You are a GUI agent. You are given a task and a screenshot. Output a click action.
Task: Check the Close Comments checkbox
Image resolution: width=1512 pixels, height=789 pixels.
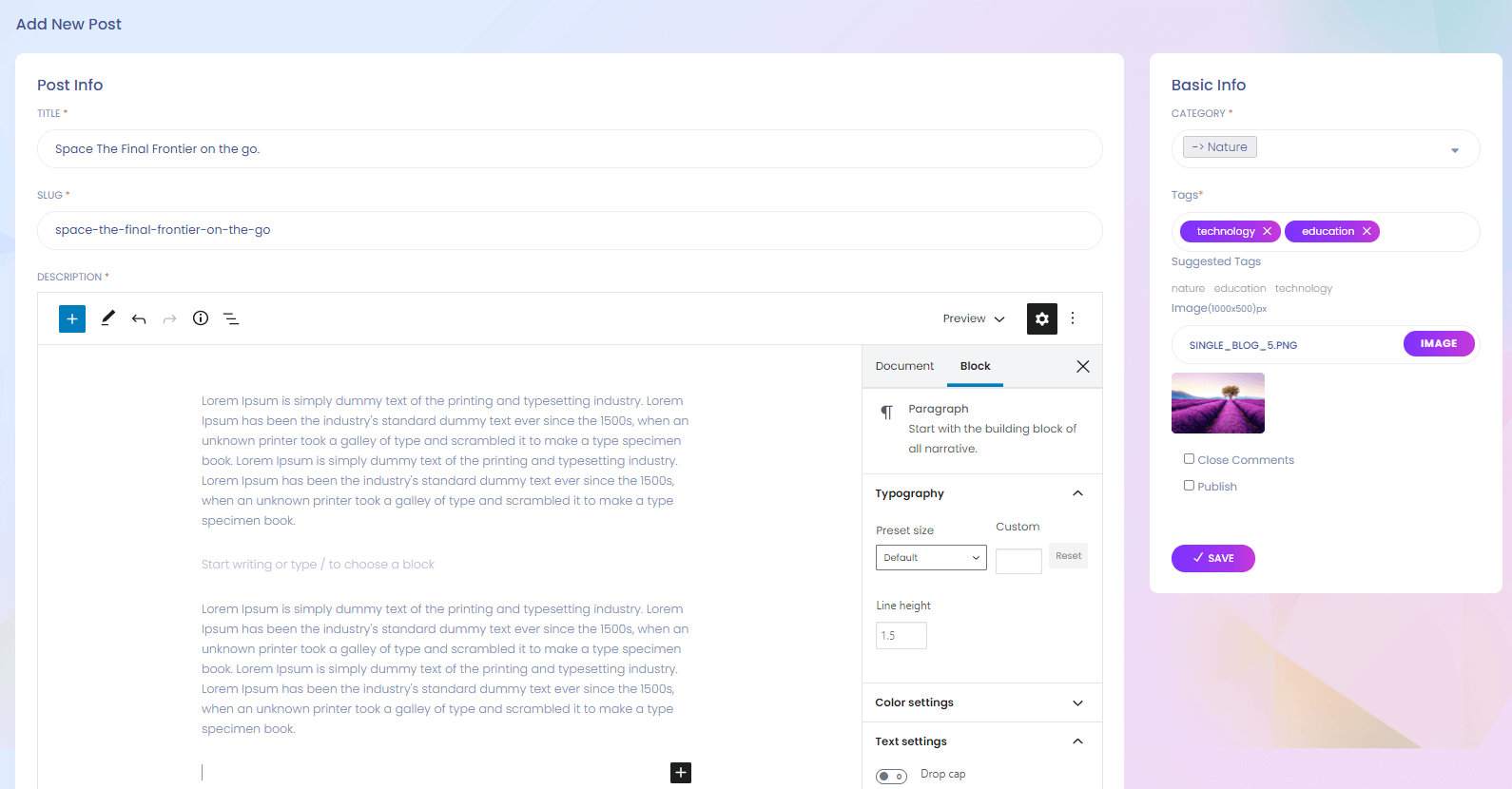tap(1189, 459)
